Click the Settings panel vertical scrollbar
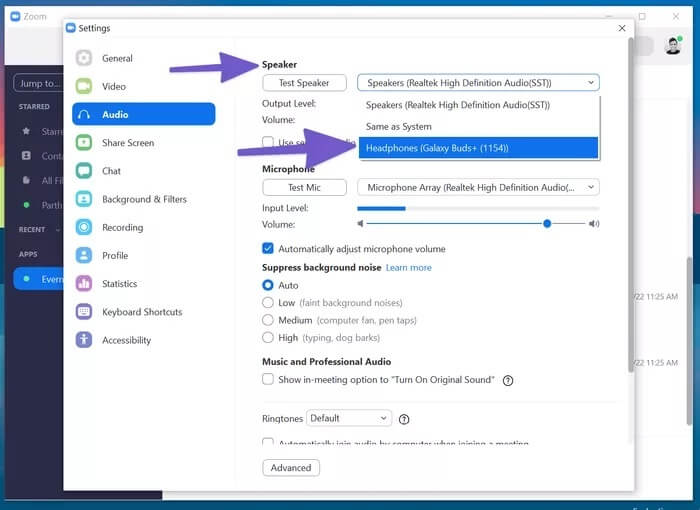 [x=631, y=205]
